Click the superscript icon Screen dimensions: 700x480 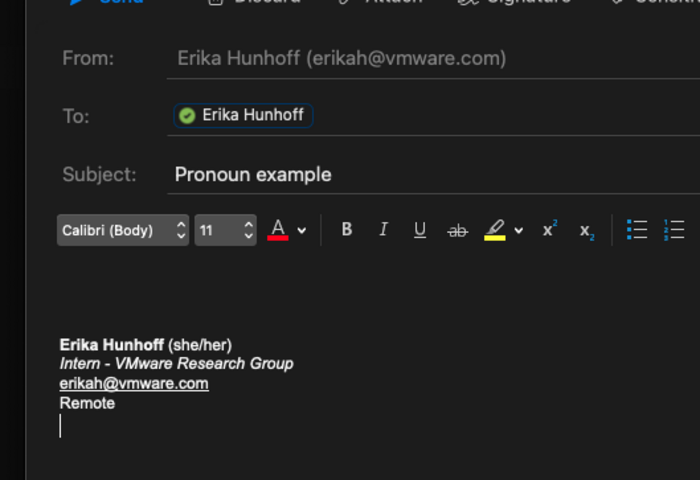(549, 230)
